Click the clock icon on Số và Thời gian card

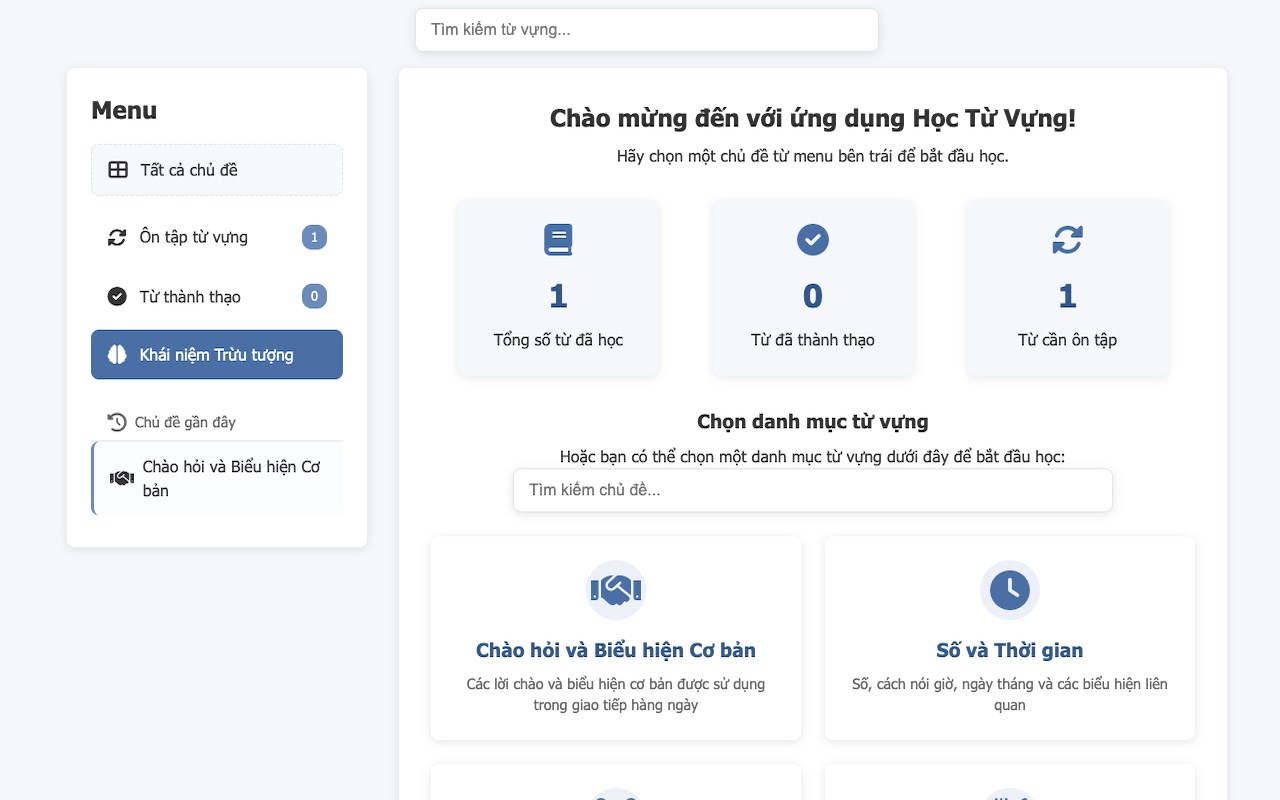[1009, 590]
